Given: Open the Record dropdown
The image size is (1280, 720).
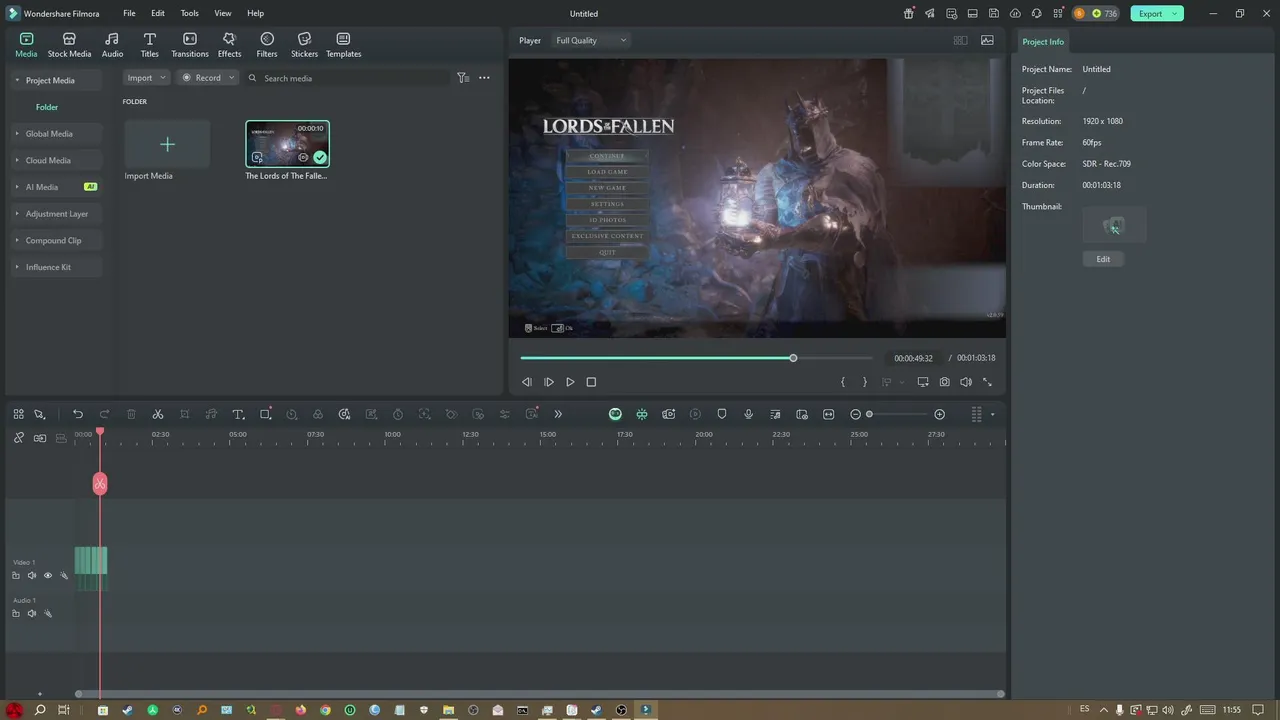Looking at the screenshot, I should tap(207, 78).
